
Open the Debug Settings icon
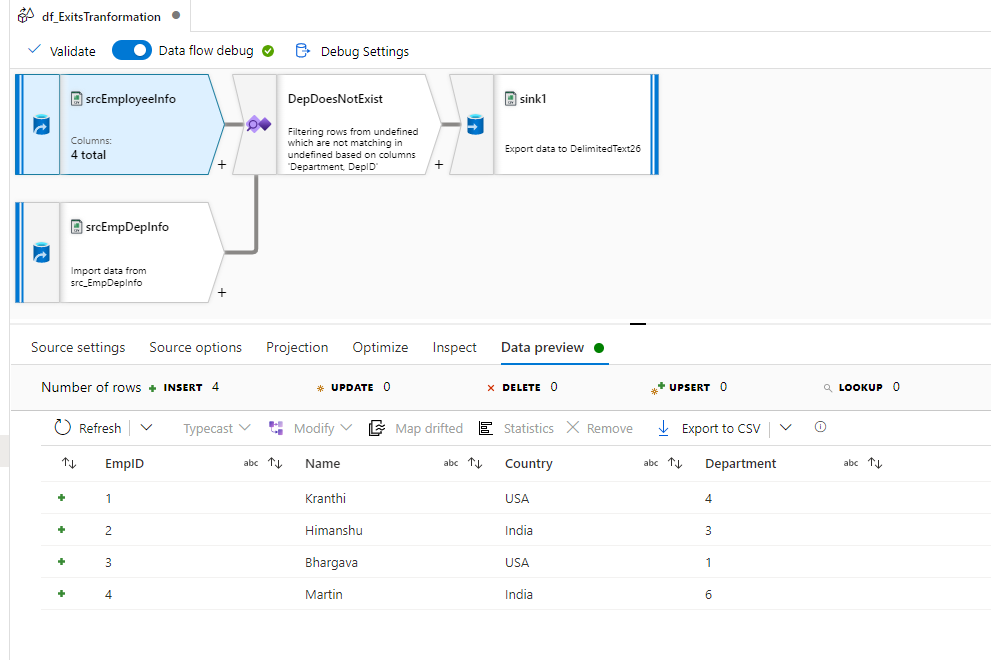coord(302,51)
